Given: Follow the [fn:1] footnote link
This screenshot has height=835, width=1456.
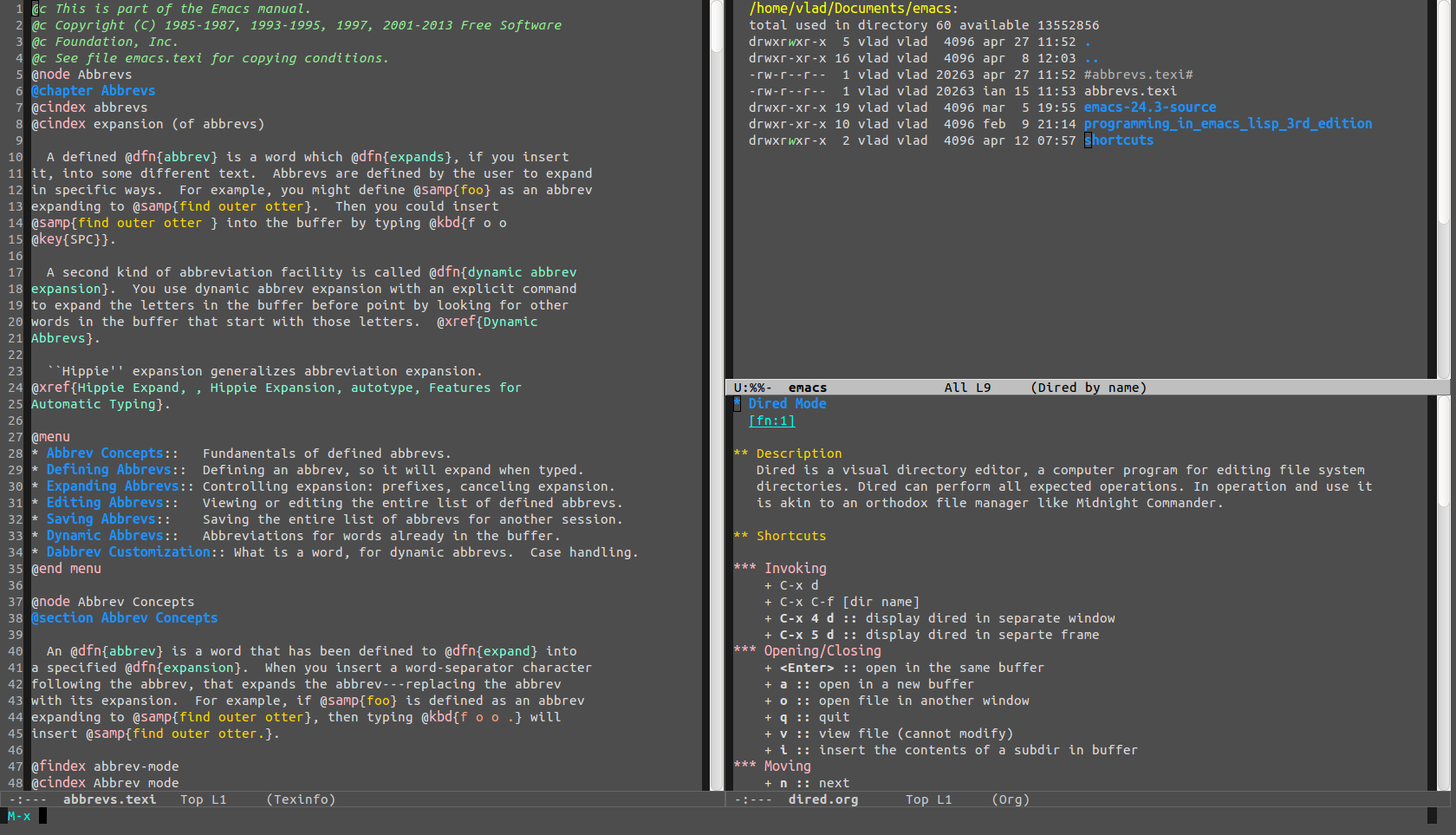Looking at the screenshot, I should point(771,421).
